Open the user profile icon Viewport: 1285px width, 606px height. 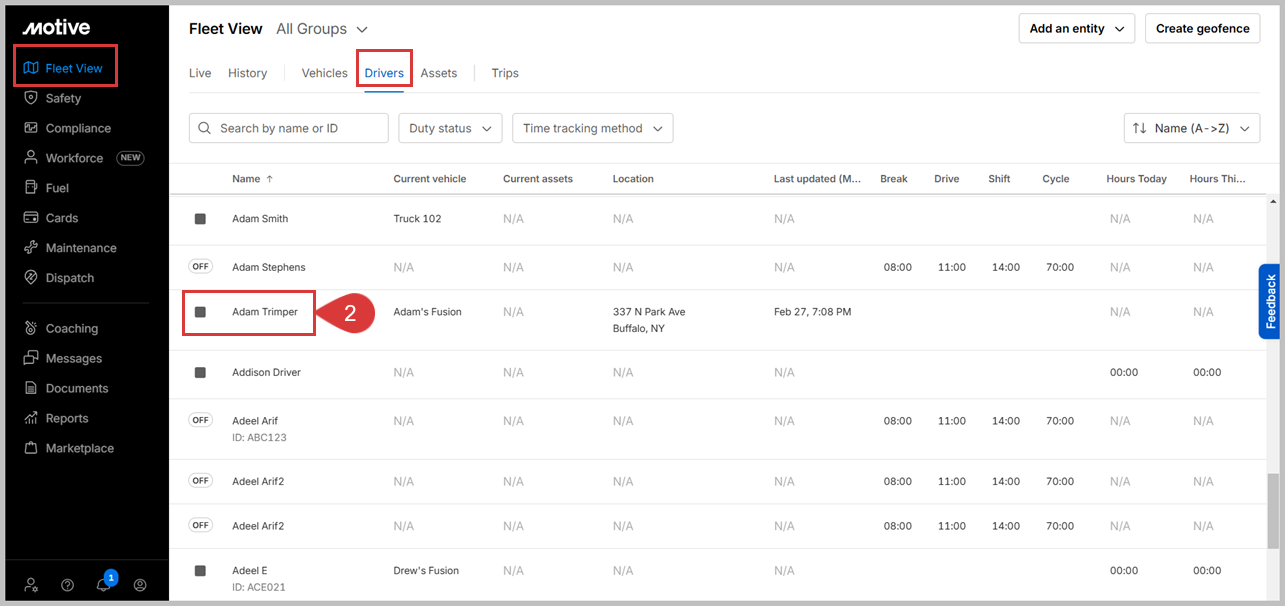point(140,585)
